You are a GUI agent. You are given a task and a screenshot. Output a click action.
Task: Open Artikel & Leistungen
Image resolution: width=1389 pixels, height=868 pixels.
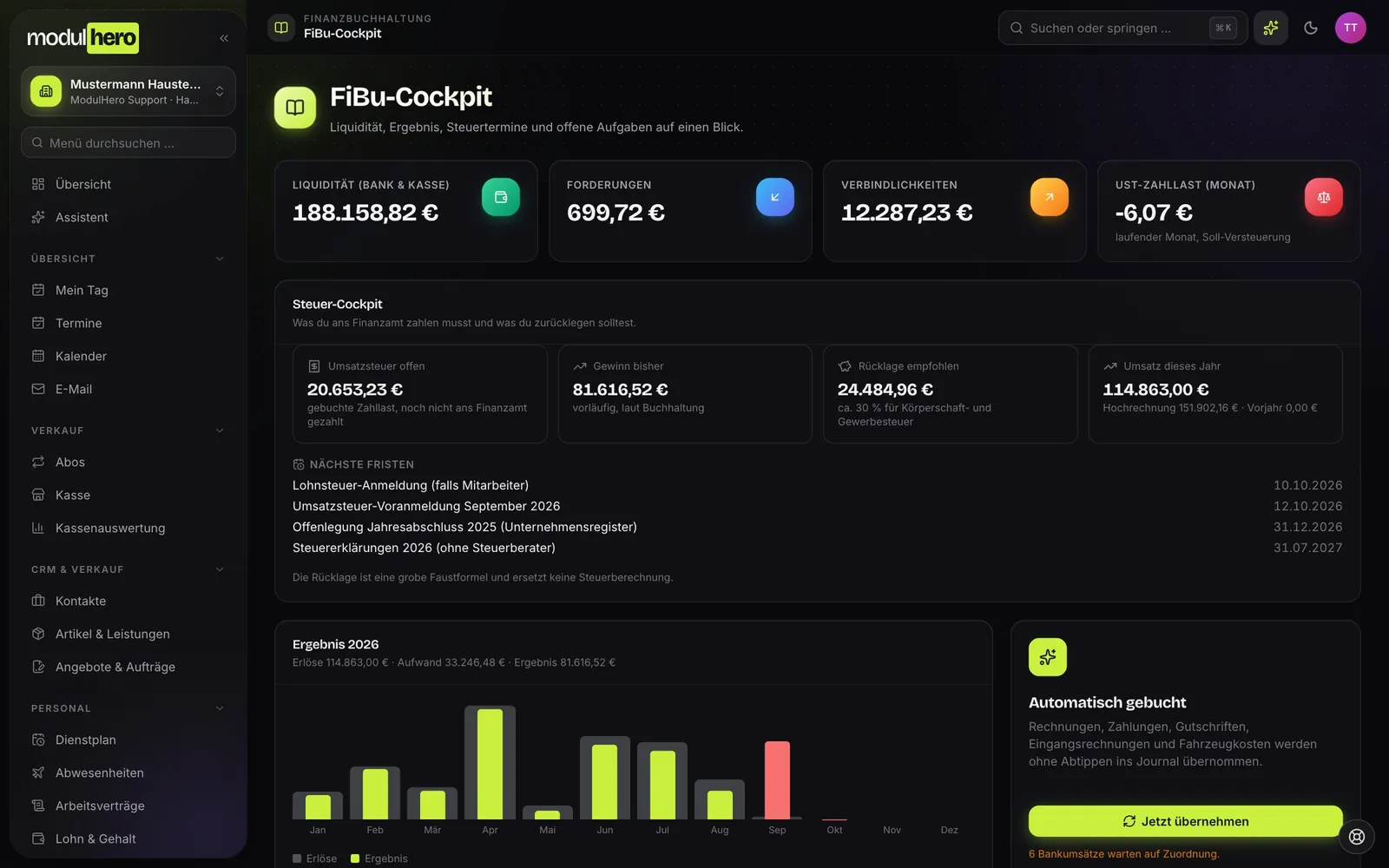coord(128,634)
